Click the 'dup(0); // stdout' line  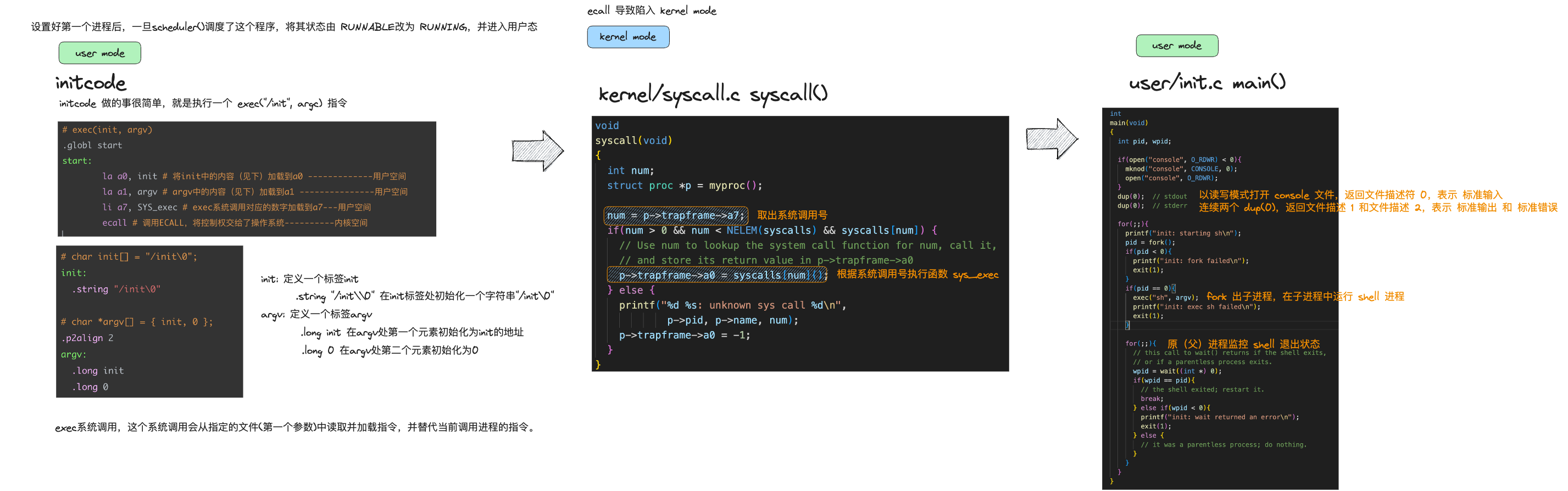click(1152, 197)
